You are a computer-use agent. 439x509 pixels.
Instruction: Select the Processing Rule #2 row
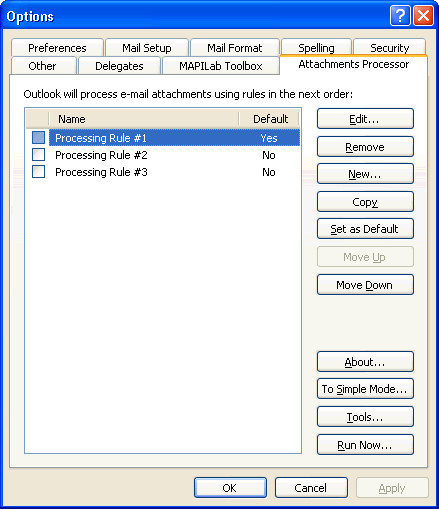click(x=163, y=155)
